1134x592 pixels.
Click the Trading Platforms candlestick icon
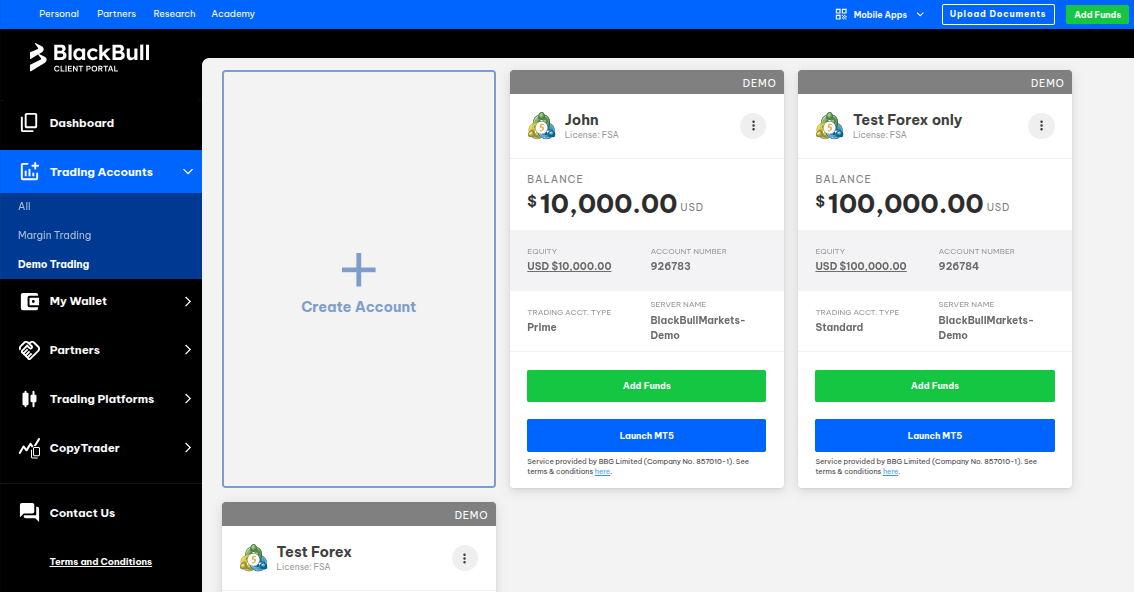[x=29, y=399]
